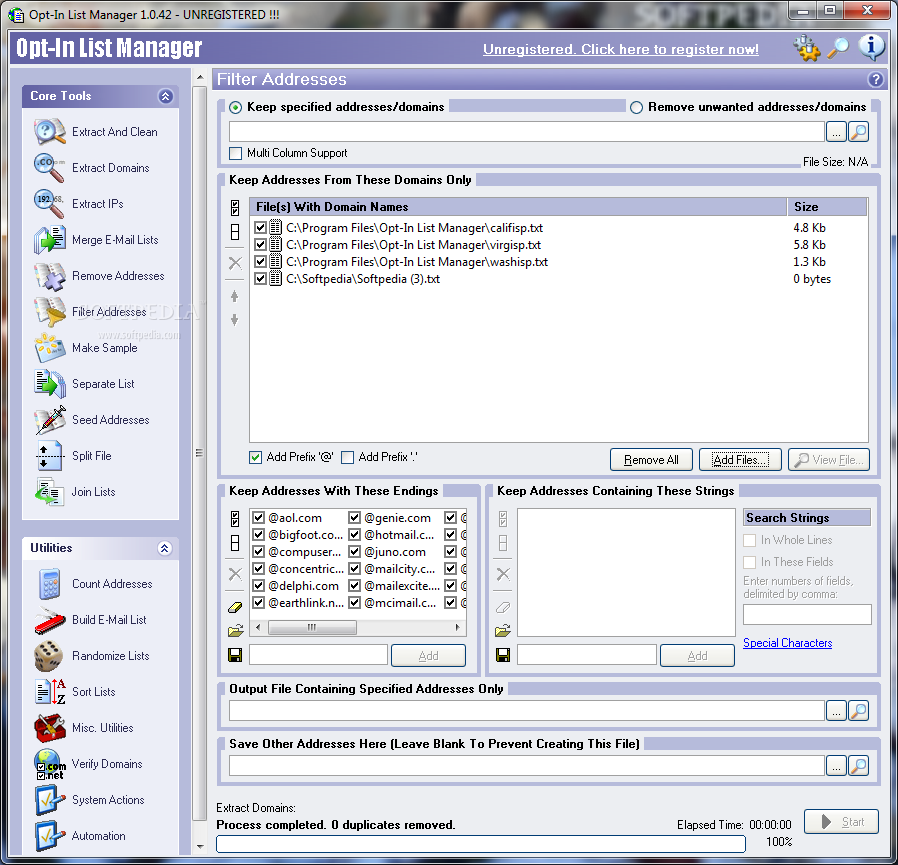
Task: Collapse the Utilities section
Action: (164, 548)
